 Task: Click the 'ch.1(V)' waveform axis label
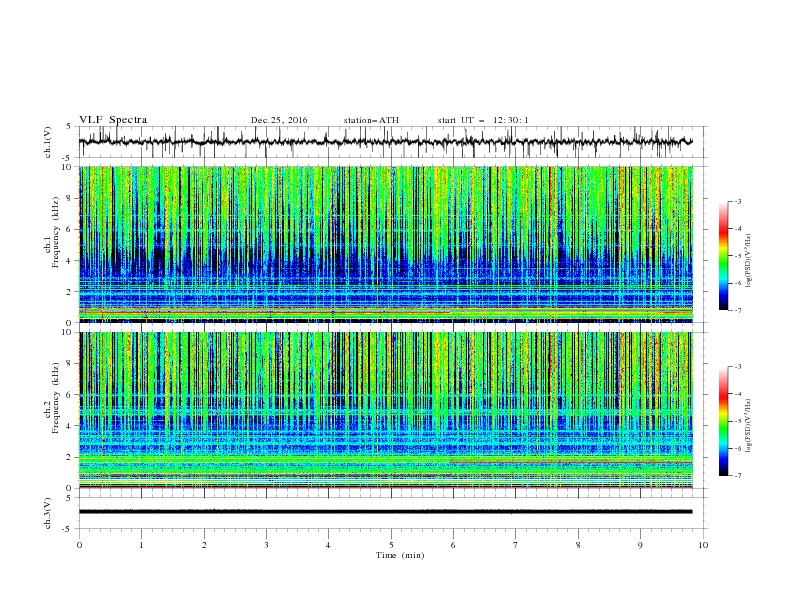pos(48,142)
